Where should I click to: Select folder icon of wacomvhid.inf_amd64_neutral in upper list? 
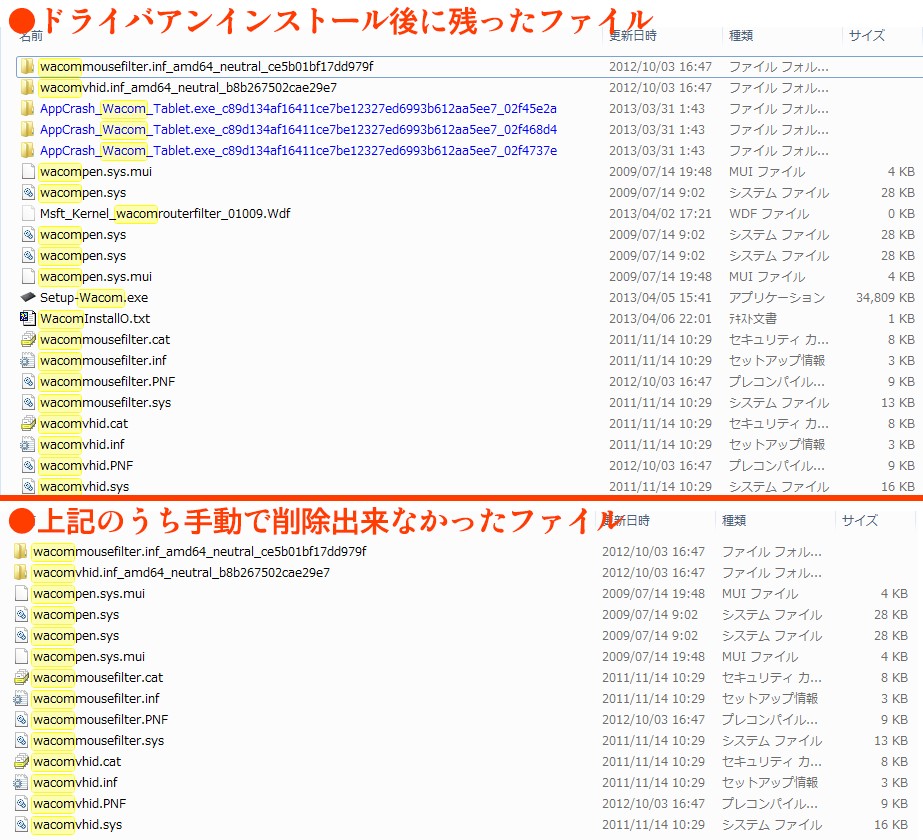click(x=27, y=88)
